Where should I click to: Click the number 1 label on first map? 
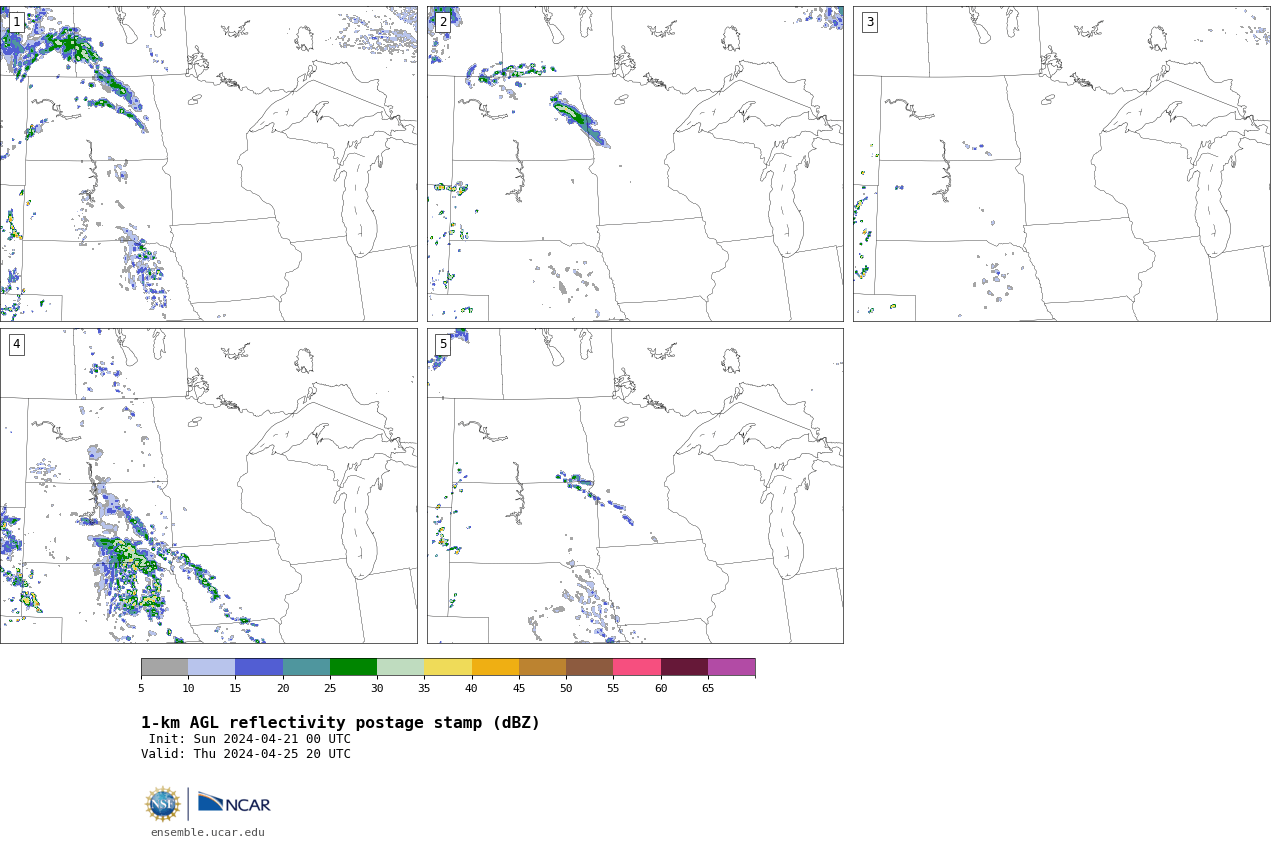(16, 22)
